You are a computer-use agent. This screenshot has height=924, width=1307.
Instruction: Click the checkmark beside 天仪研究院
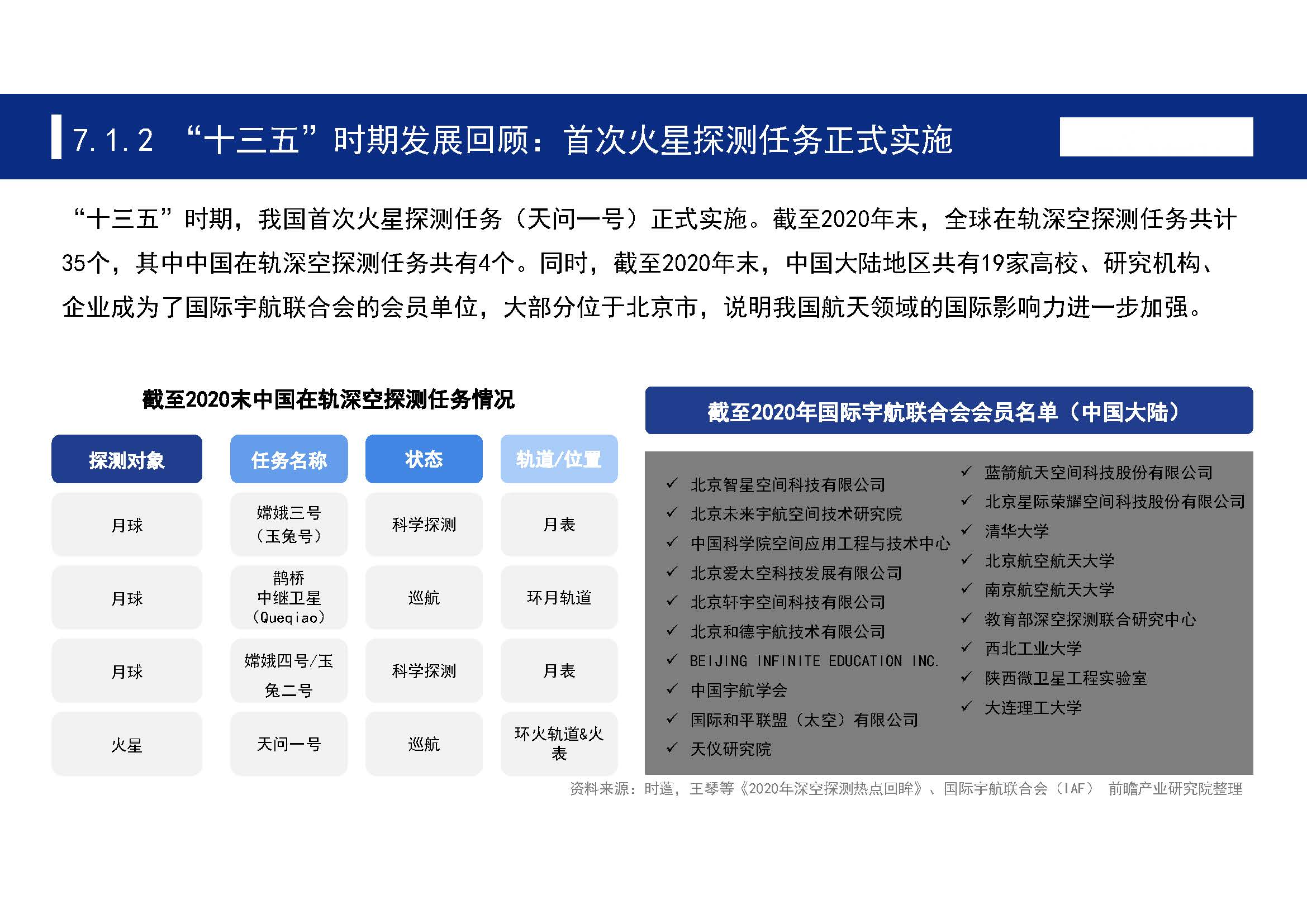click(x=672, y=747)
